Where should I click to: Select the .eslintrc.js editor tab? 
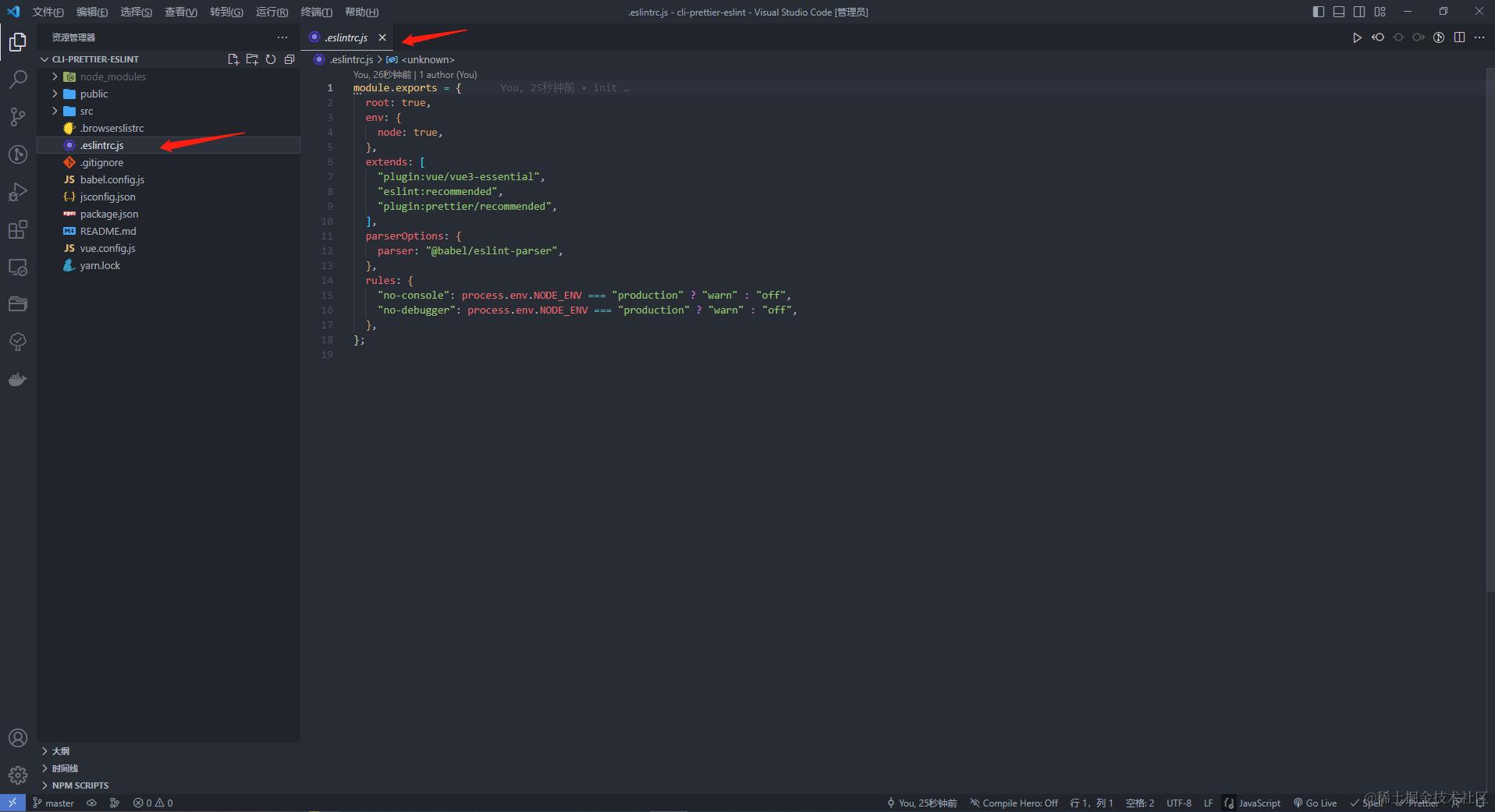(347, 37)
